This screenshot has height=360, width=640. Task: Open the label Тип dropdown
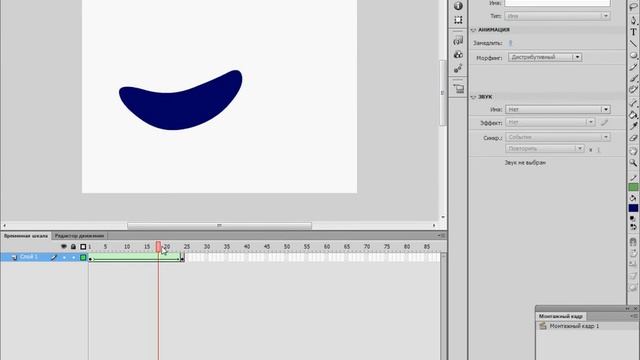[x=558, y=16]
